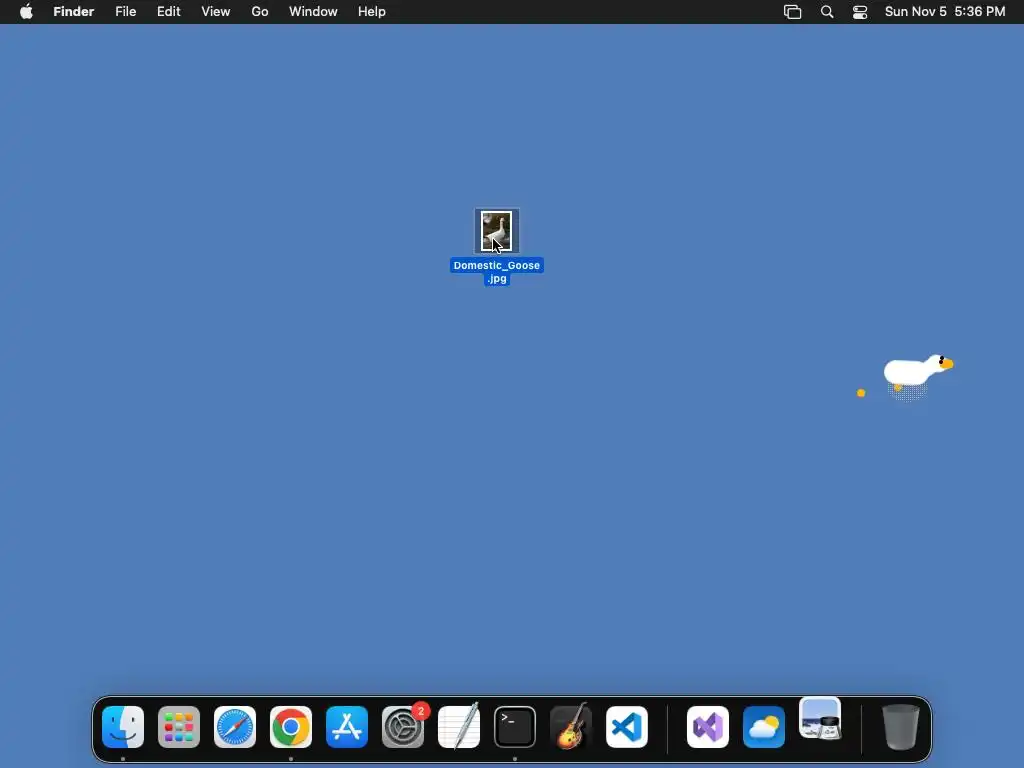Open Launchpad from the Dock
The image size is (1024, 768).
(x=179, y=727)
